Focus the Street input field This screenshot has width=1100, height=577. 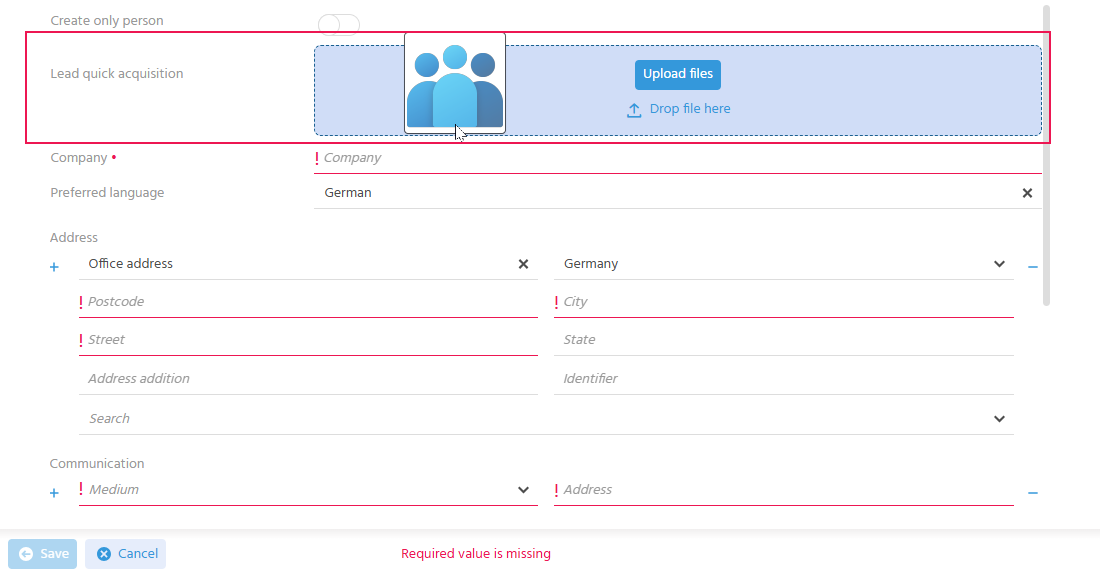point(308,340)
